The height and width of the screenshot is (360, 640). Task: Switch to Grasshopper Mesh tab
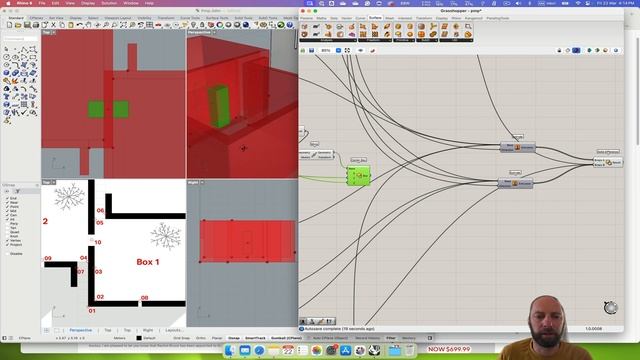pyautogui.click(x=389, y=18)
